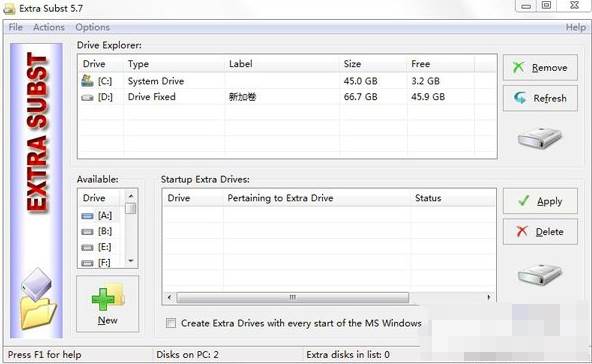This screenshot has width=592, height=364.
Task: Open the Help menu
Action: click(x=576, y=27)
